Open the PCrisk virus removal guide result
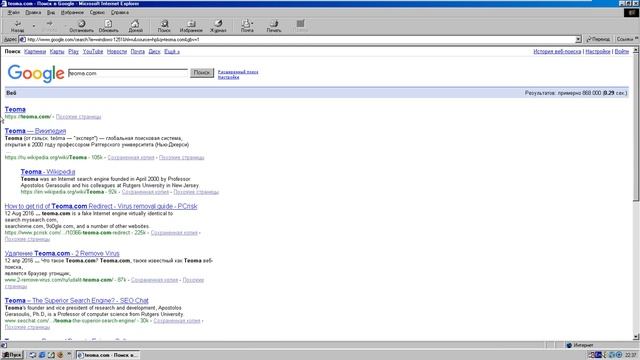The height and width of the screenshot is (360, 640). pyautogui.click(x=101, y=206)
